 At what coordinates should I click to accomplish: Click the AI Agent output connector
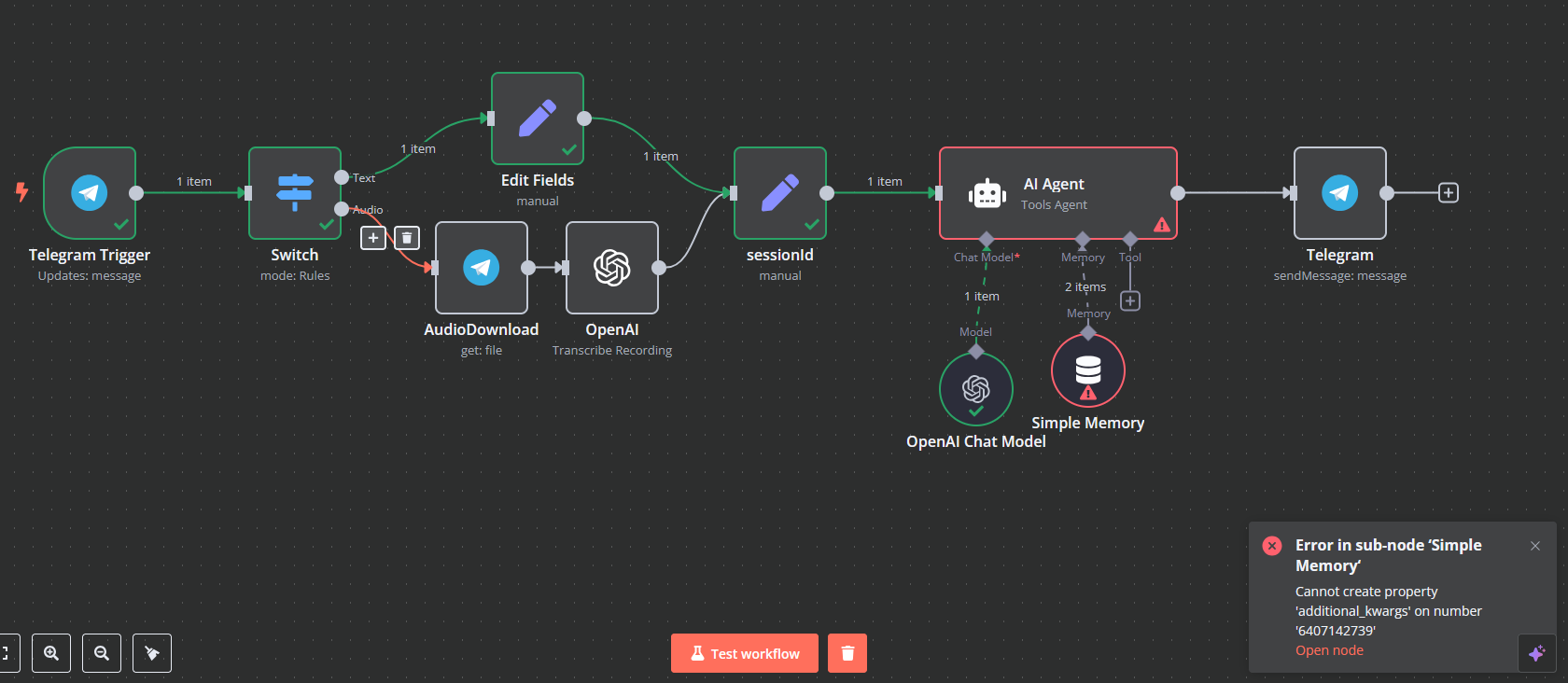[x=1178, y=193]
